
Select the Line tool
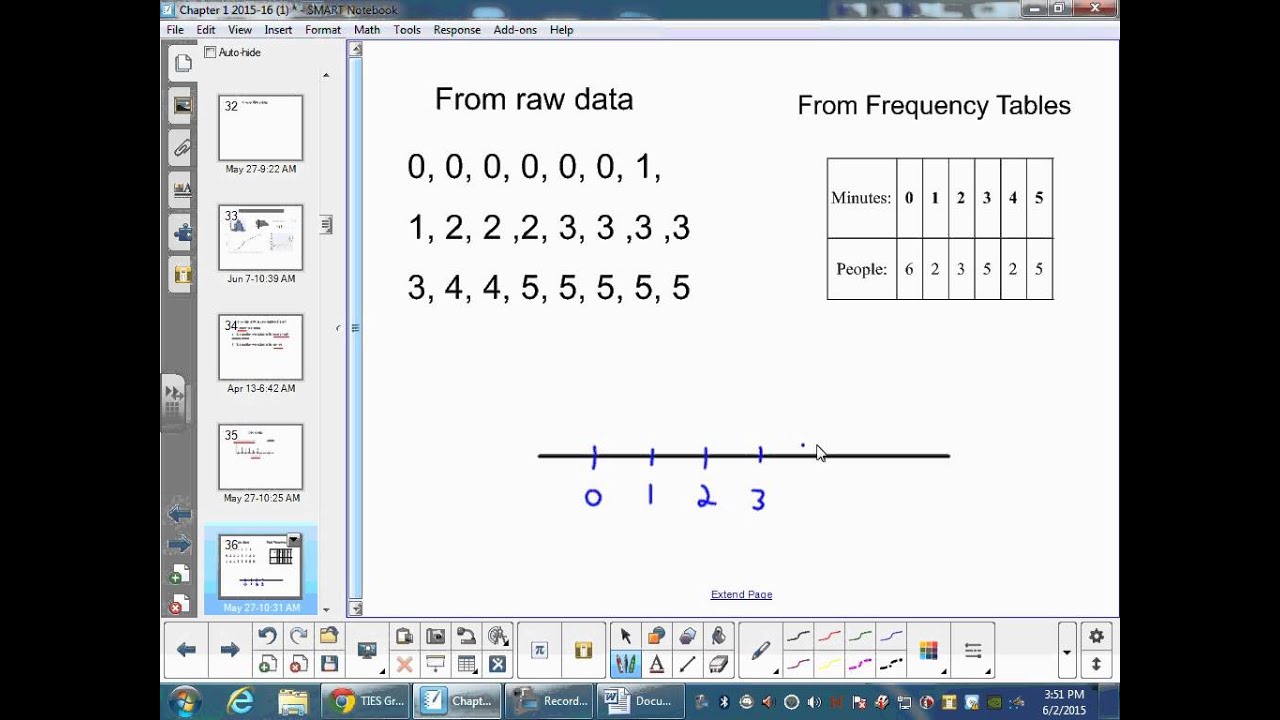[688, 664]
